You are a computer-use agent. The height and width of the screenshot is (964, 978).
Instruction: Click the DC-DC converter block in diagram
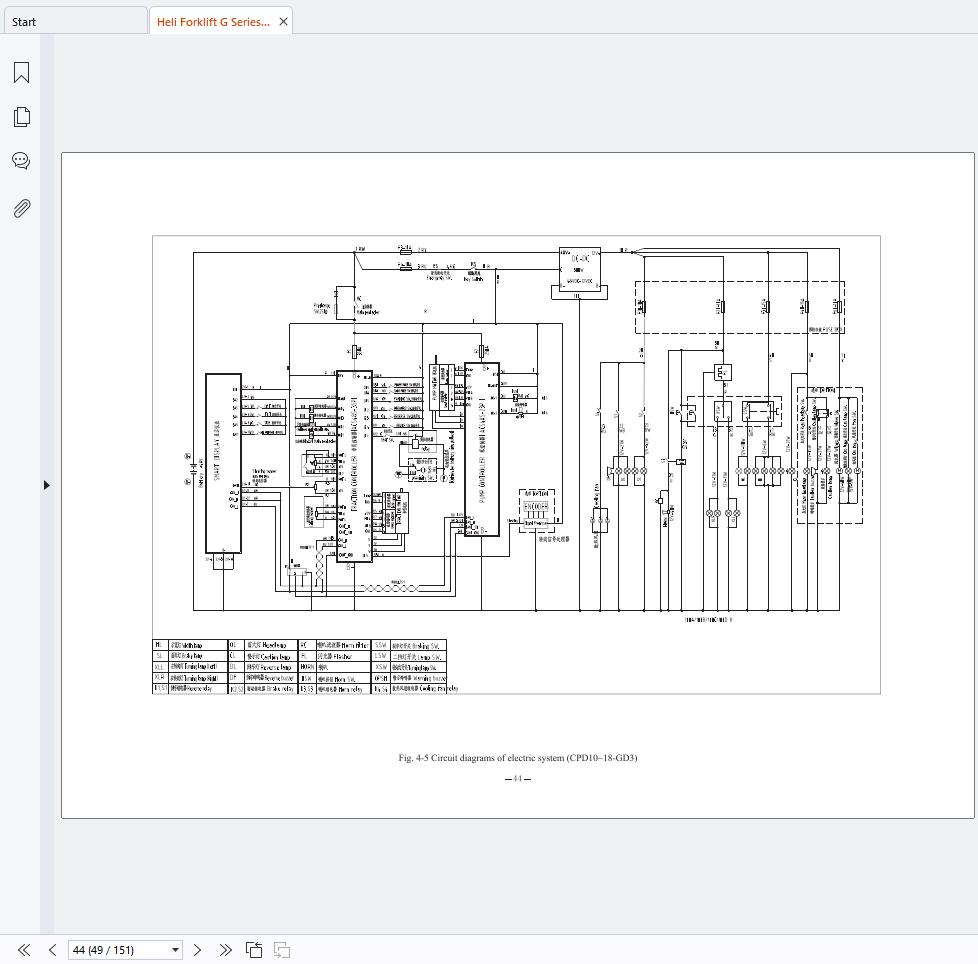(x=579, y=268)
